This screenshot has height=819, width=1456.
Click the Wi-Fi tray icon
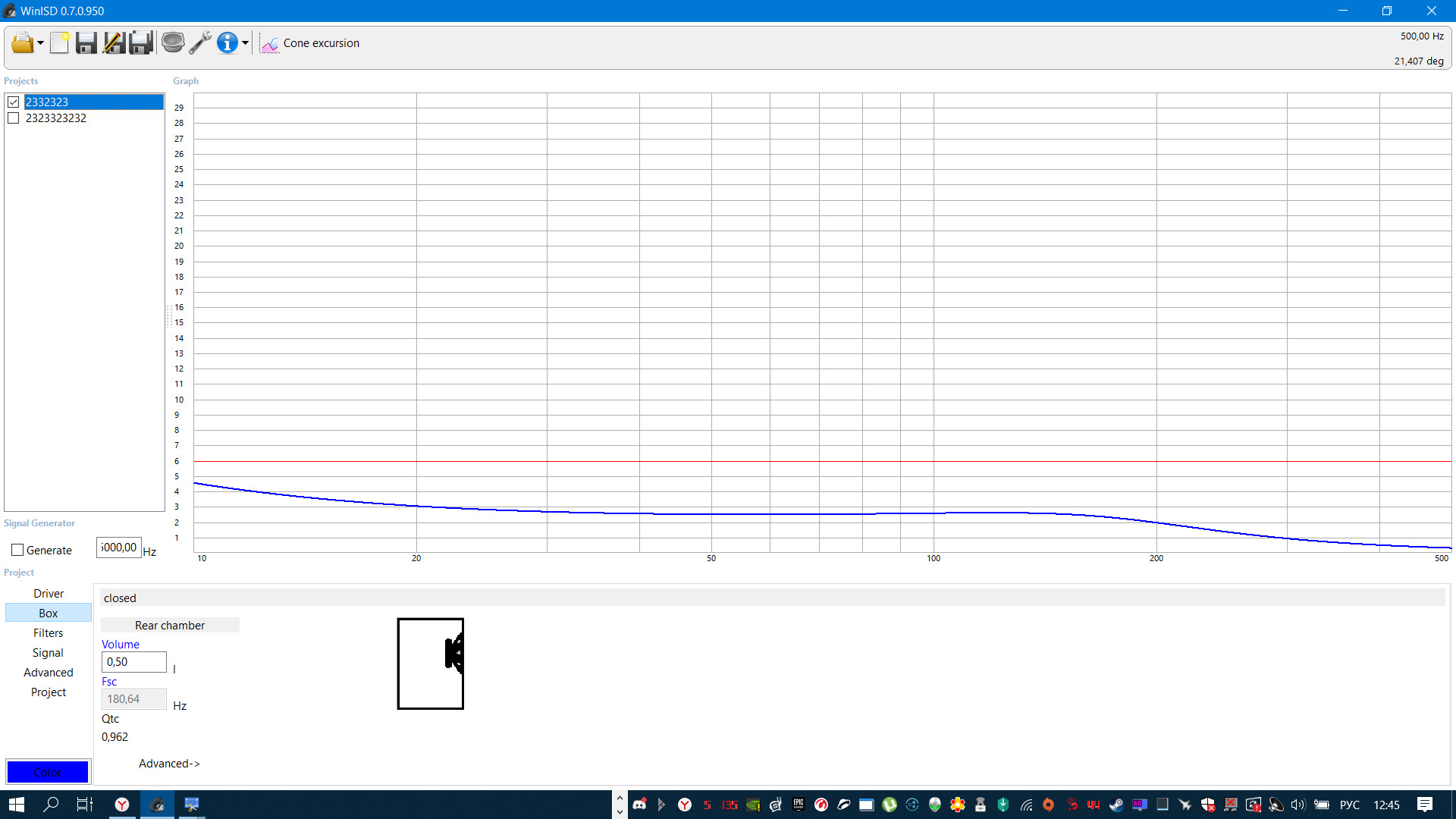1026,805
